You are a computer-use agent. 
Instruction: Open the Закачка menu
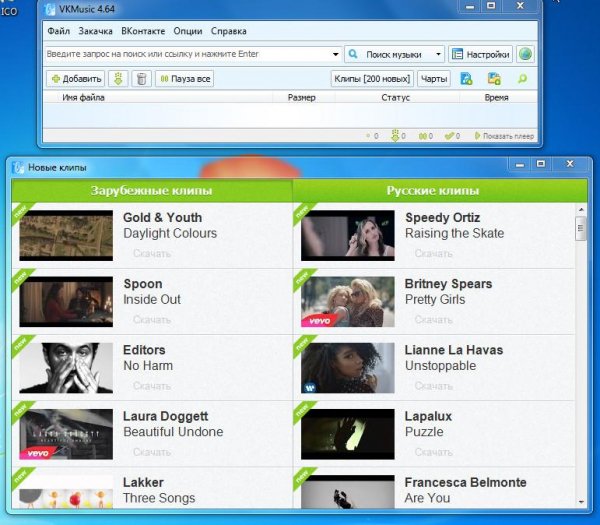(x=95, y=31)
